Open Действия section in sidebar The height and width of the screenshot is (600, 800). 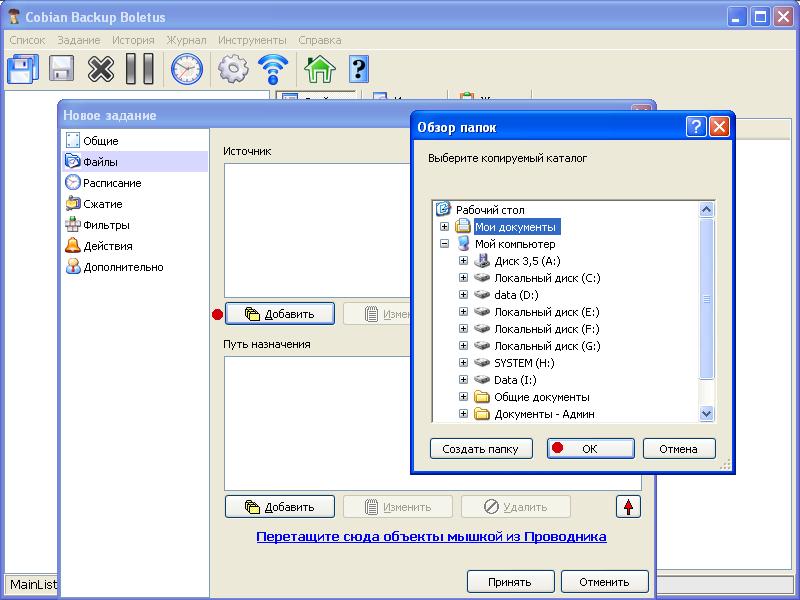tap(135, 246)
